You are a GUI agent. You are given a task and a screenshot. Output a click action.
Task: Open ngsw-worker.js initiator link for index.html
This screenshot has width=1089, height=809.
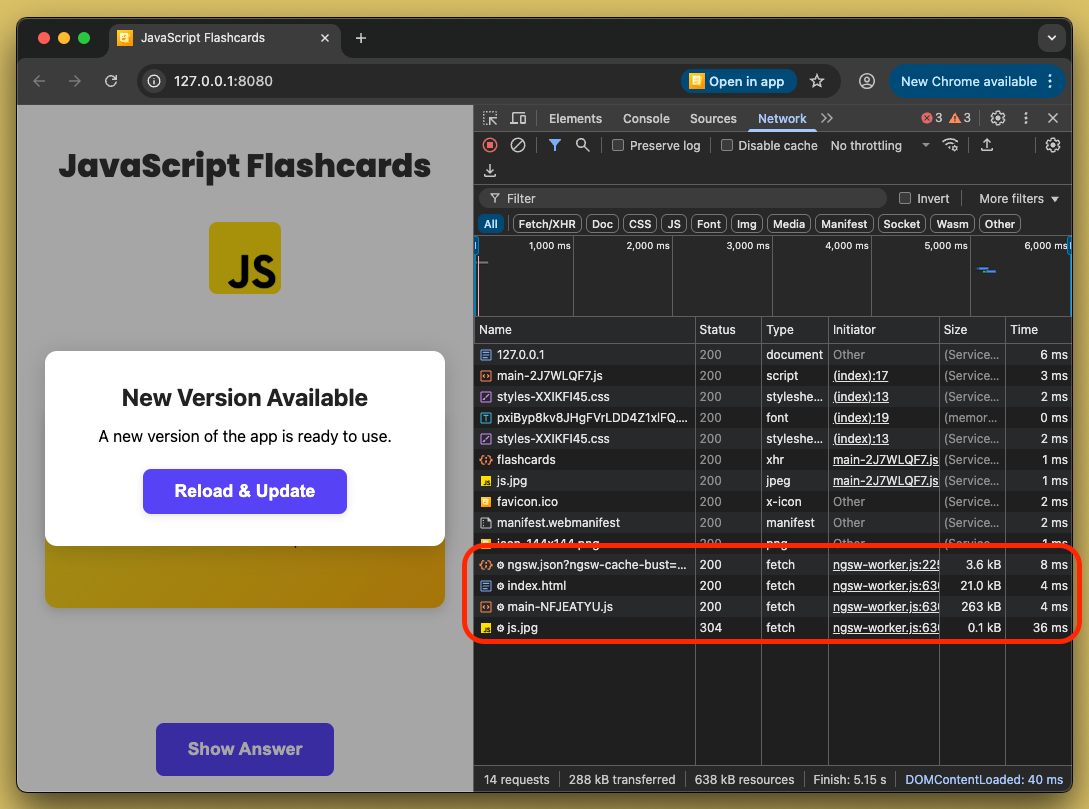tap(886, 585)
